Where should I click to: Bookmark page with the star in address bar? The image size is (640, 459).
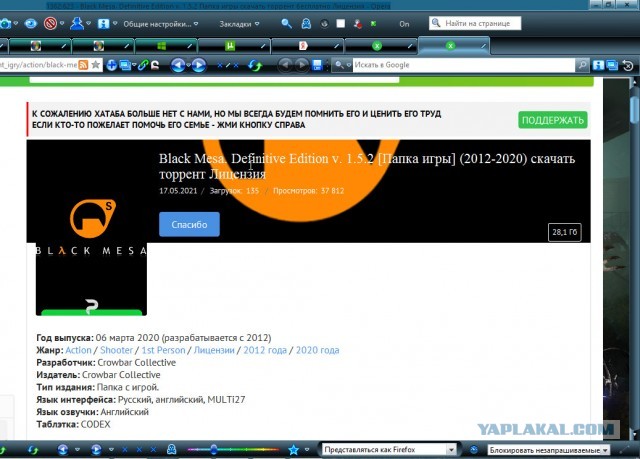(x=96, y=65)
